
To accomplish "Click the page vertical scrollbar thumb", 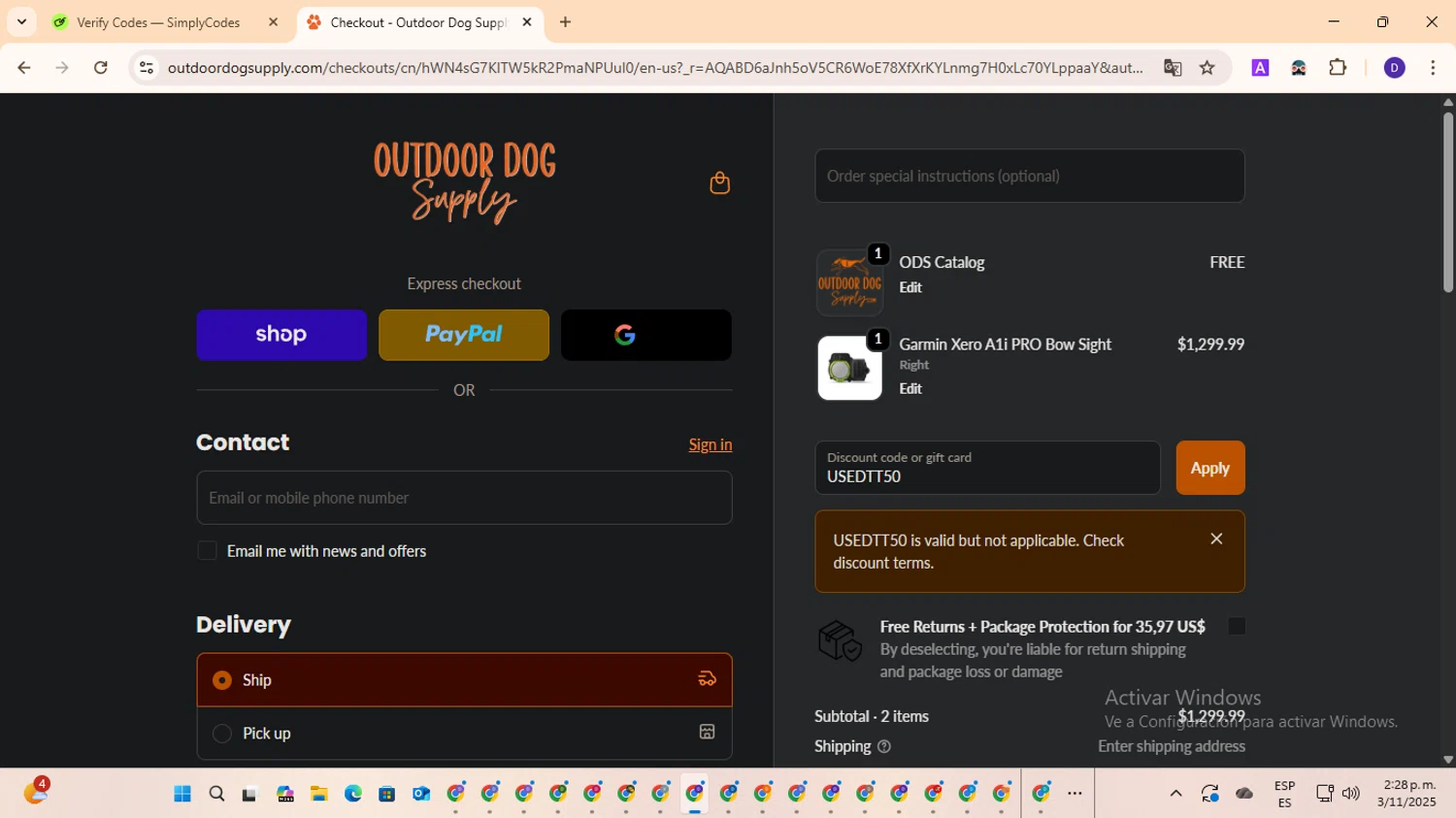I will click(1447, 202).
